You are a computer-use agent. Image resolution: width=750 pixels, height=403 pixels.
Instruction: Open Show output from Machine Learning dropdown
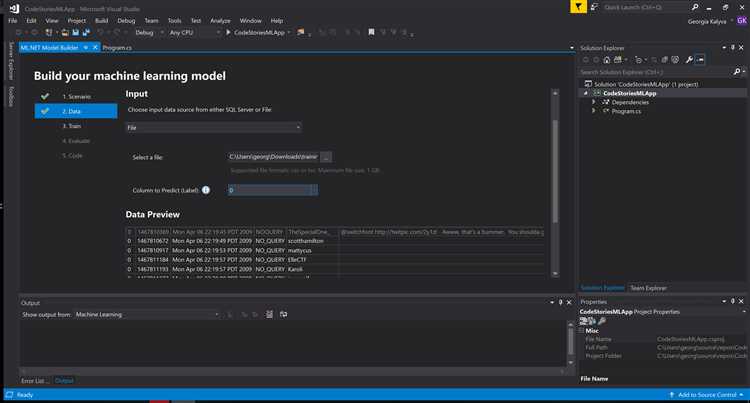147,314
